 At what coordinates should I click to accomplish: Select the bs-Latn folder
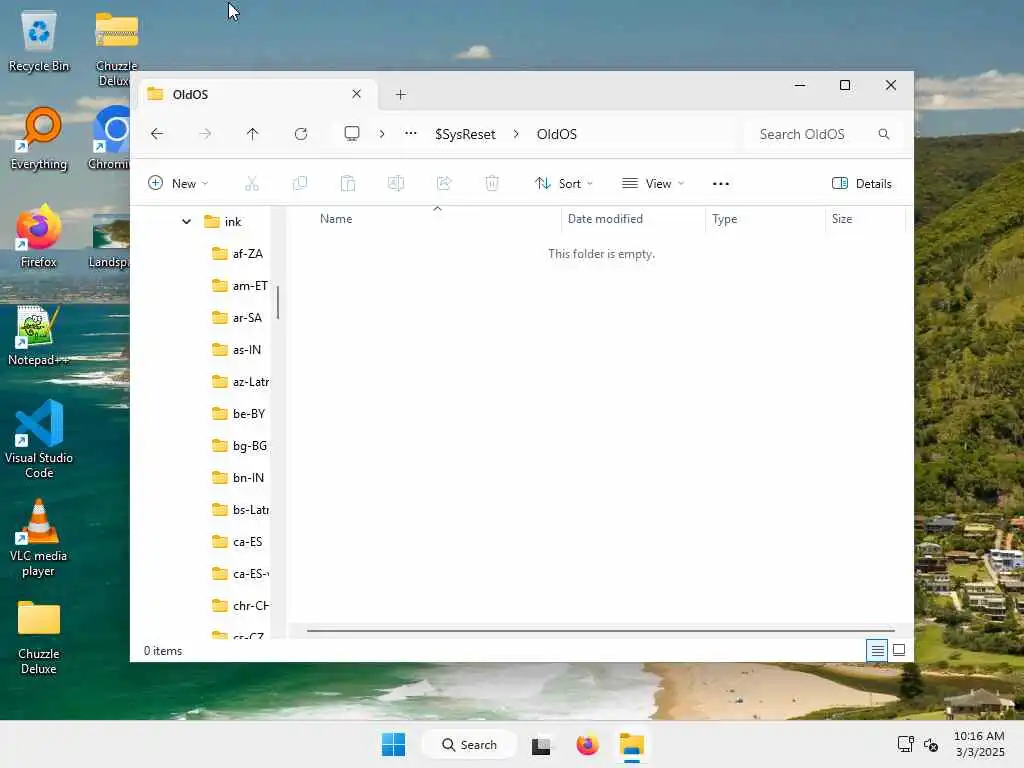click(x=240, y=510)
